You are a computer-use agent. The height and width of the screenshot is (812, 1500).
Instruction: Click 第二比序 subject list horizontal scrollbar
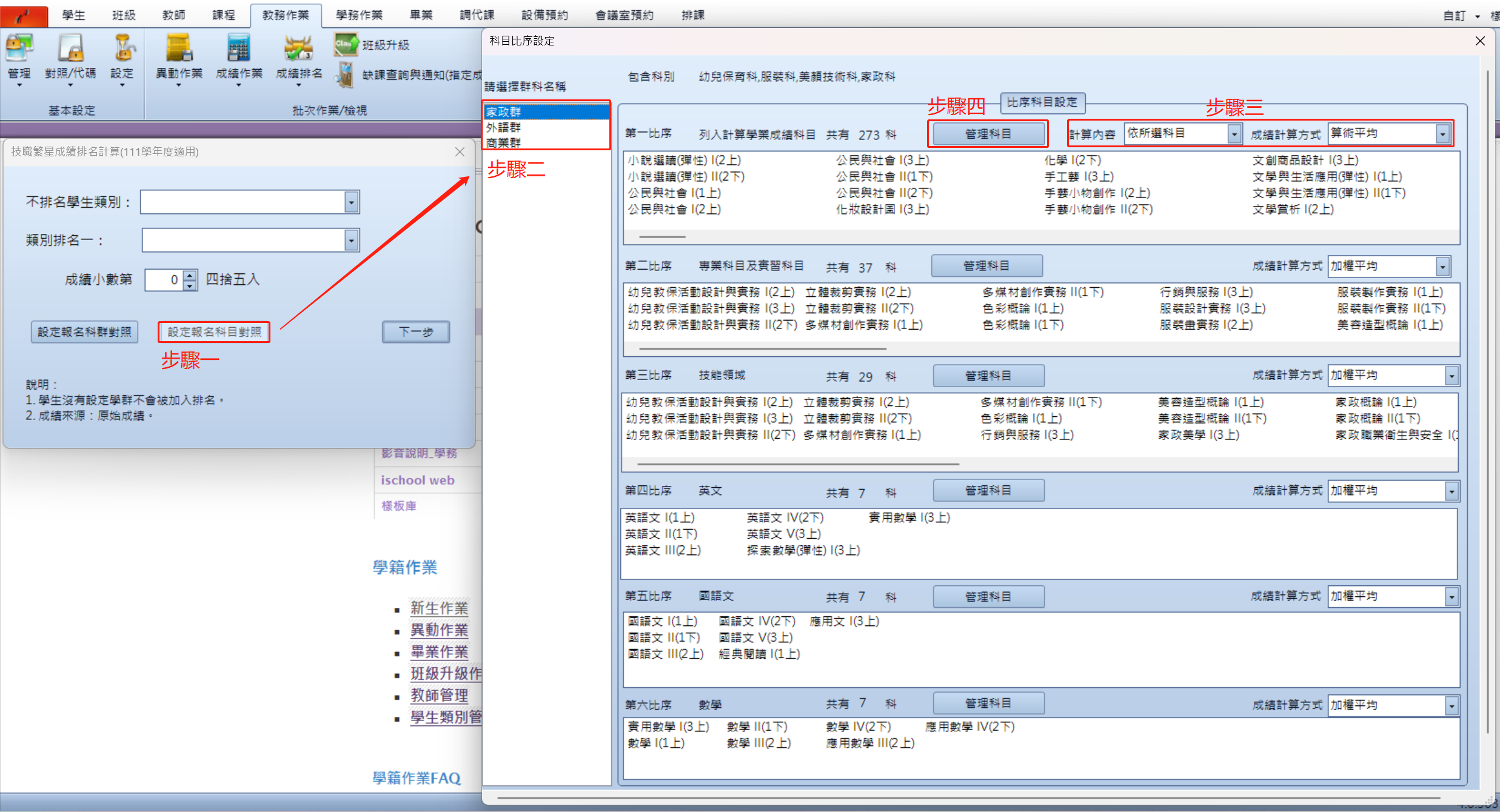763,349
